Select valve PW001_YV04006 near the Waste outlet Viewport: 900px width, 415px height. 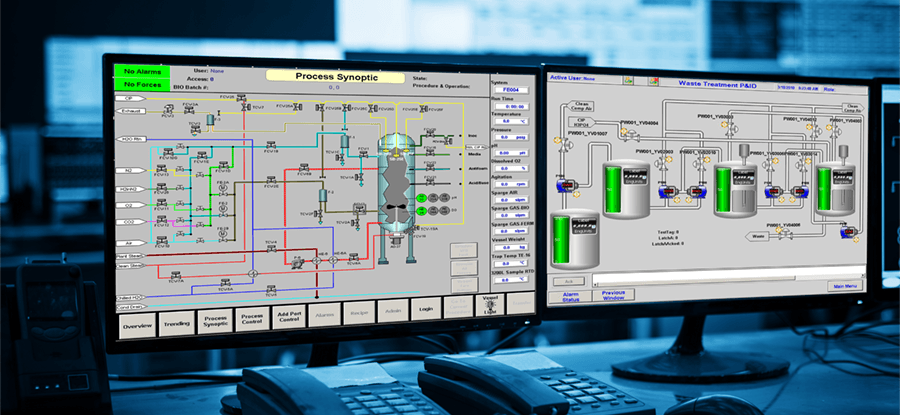tap(785, 233)
